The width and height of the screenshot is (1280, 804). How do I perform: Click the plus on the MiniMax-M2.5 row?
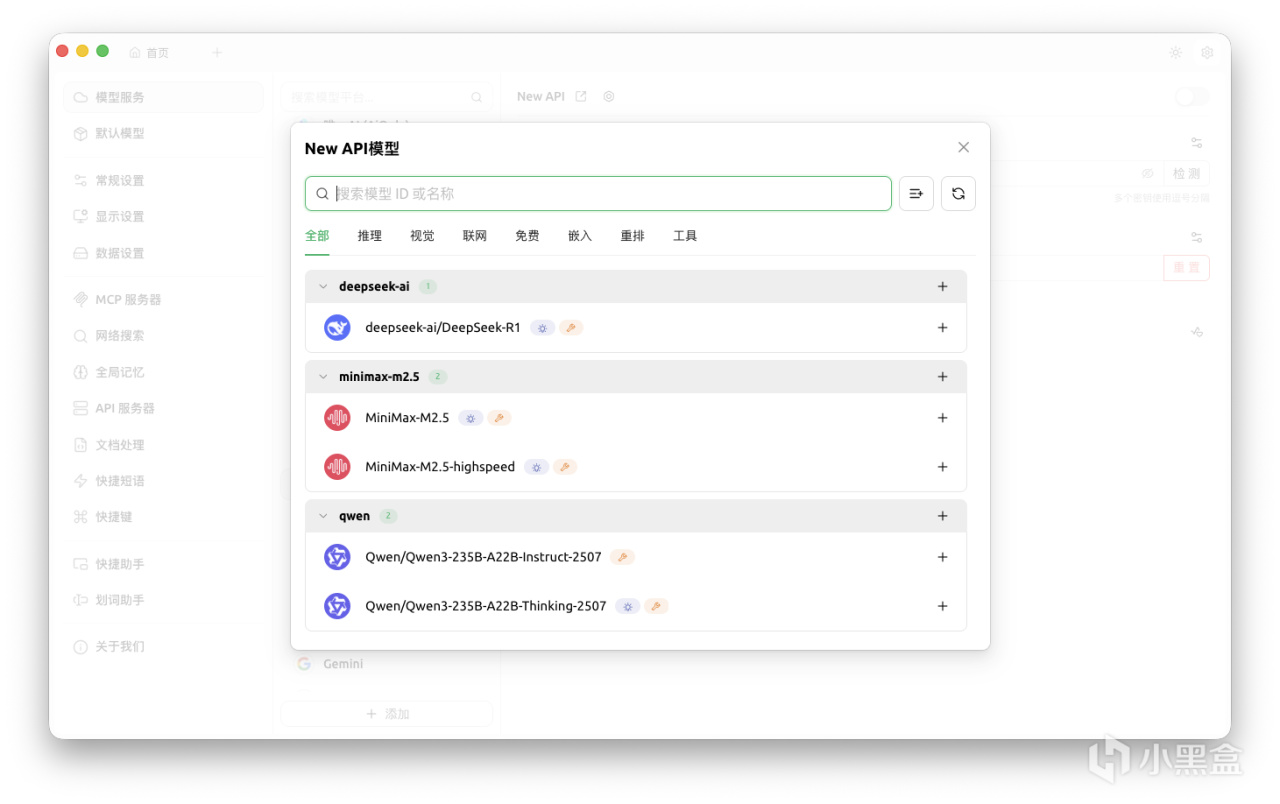[942, 418]
